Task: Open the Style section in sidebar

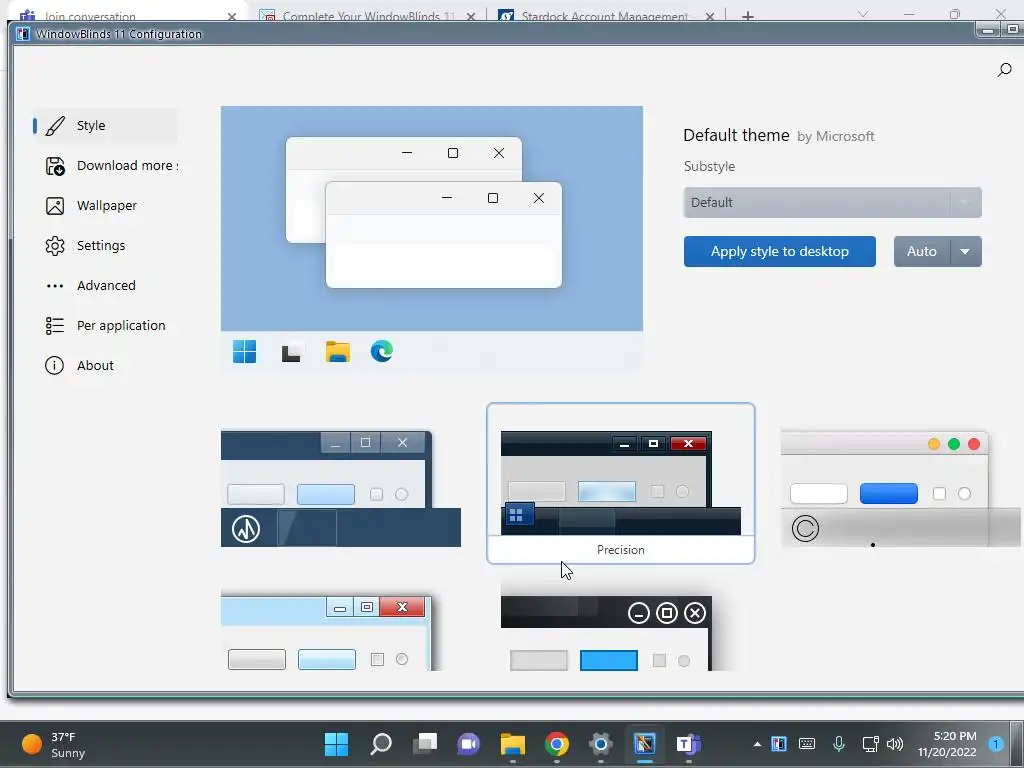Action: [106, 125]
